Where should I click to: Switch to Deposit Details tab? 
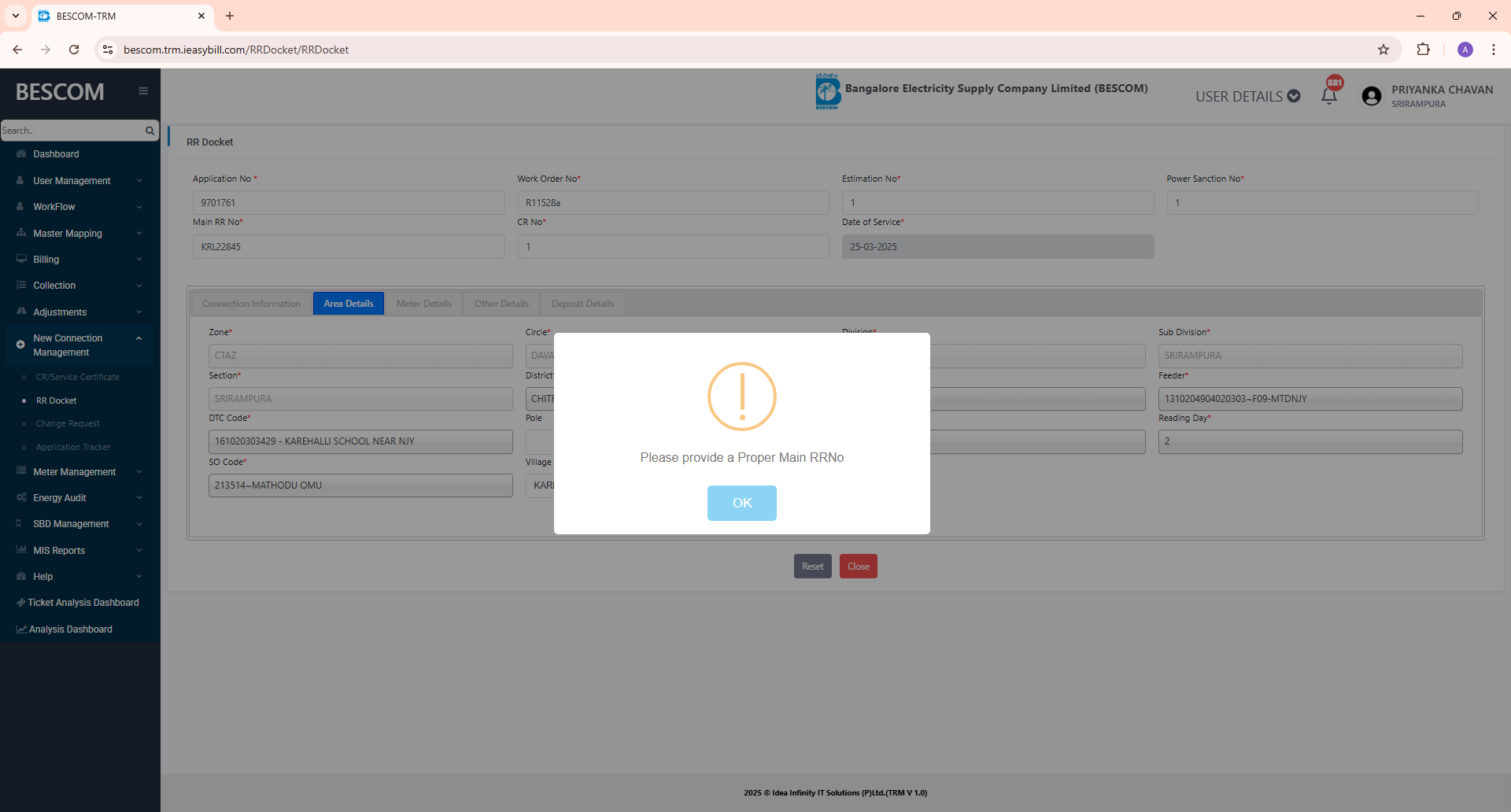(x=582, y=304)
